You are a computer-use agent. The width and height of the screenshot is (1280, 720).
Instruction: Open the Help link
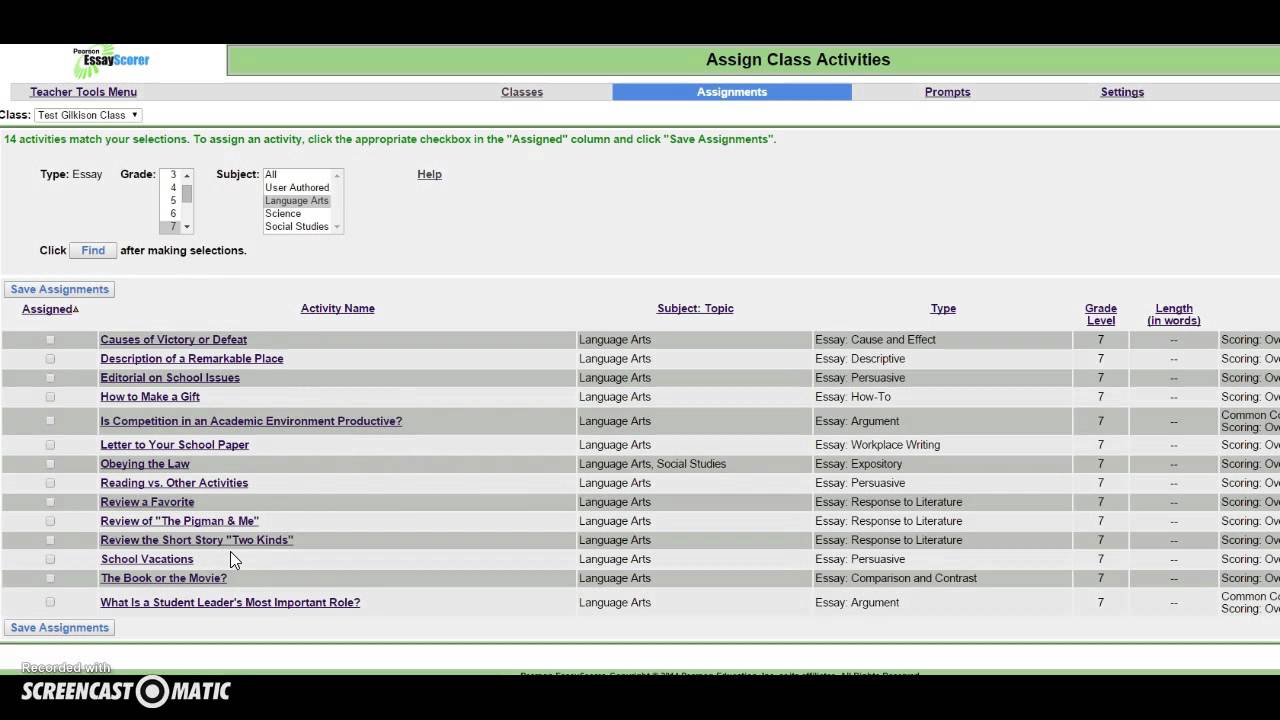tap(429, 174)
